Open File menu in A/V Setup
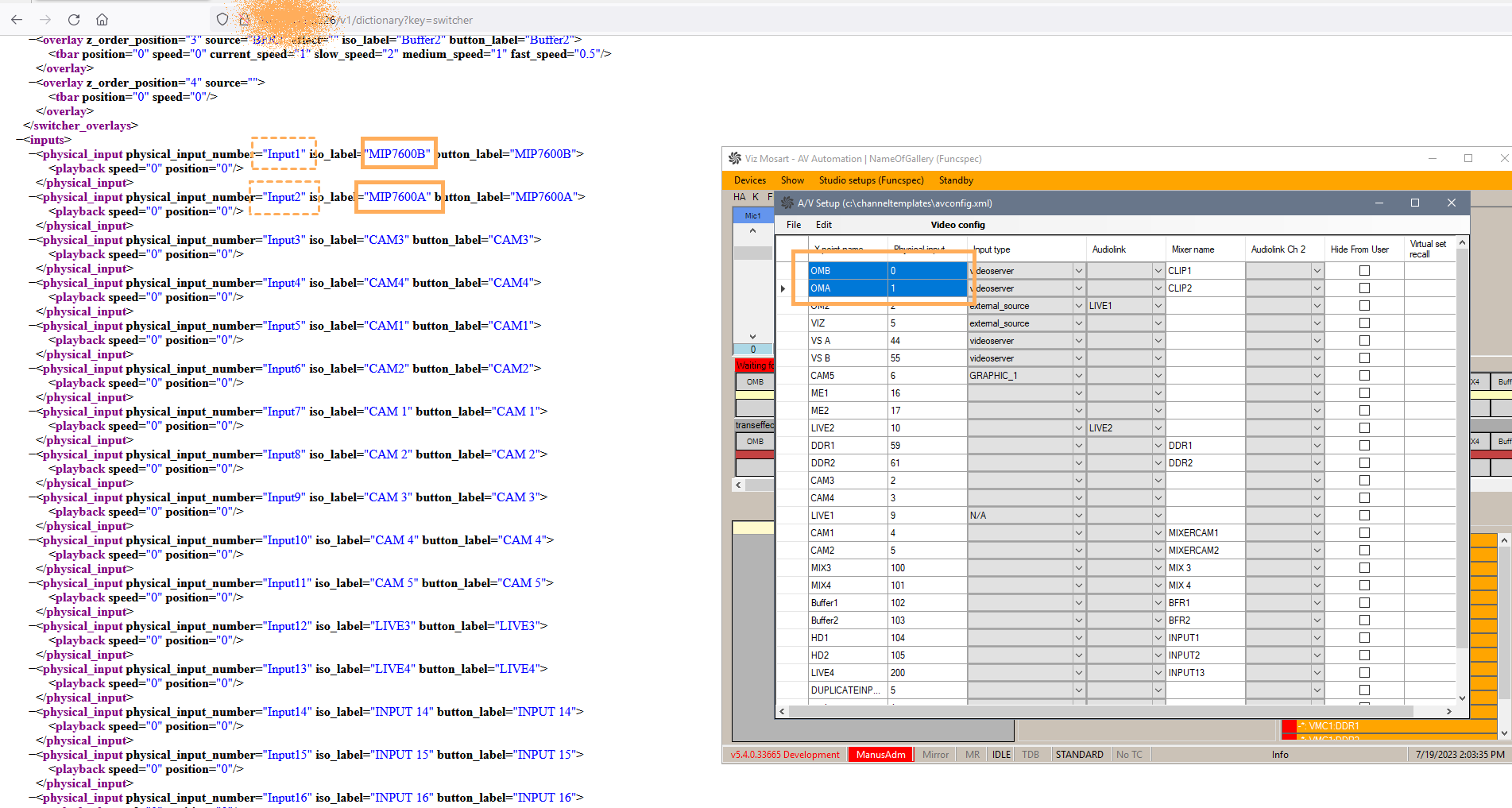 (794, 225)
